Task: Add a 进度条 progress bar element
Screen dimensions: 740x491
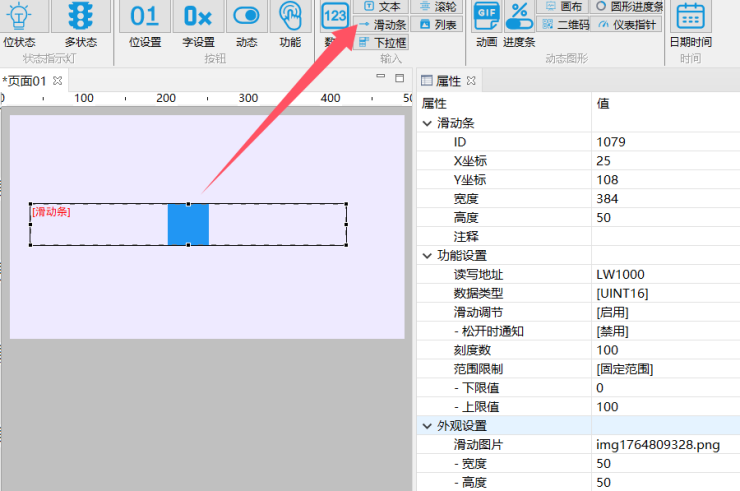Action: pos(519,25)
